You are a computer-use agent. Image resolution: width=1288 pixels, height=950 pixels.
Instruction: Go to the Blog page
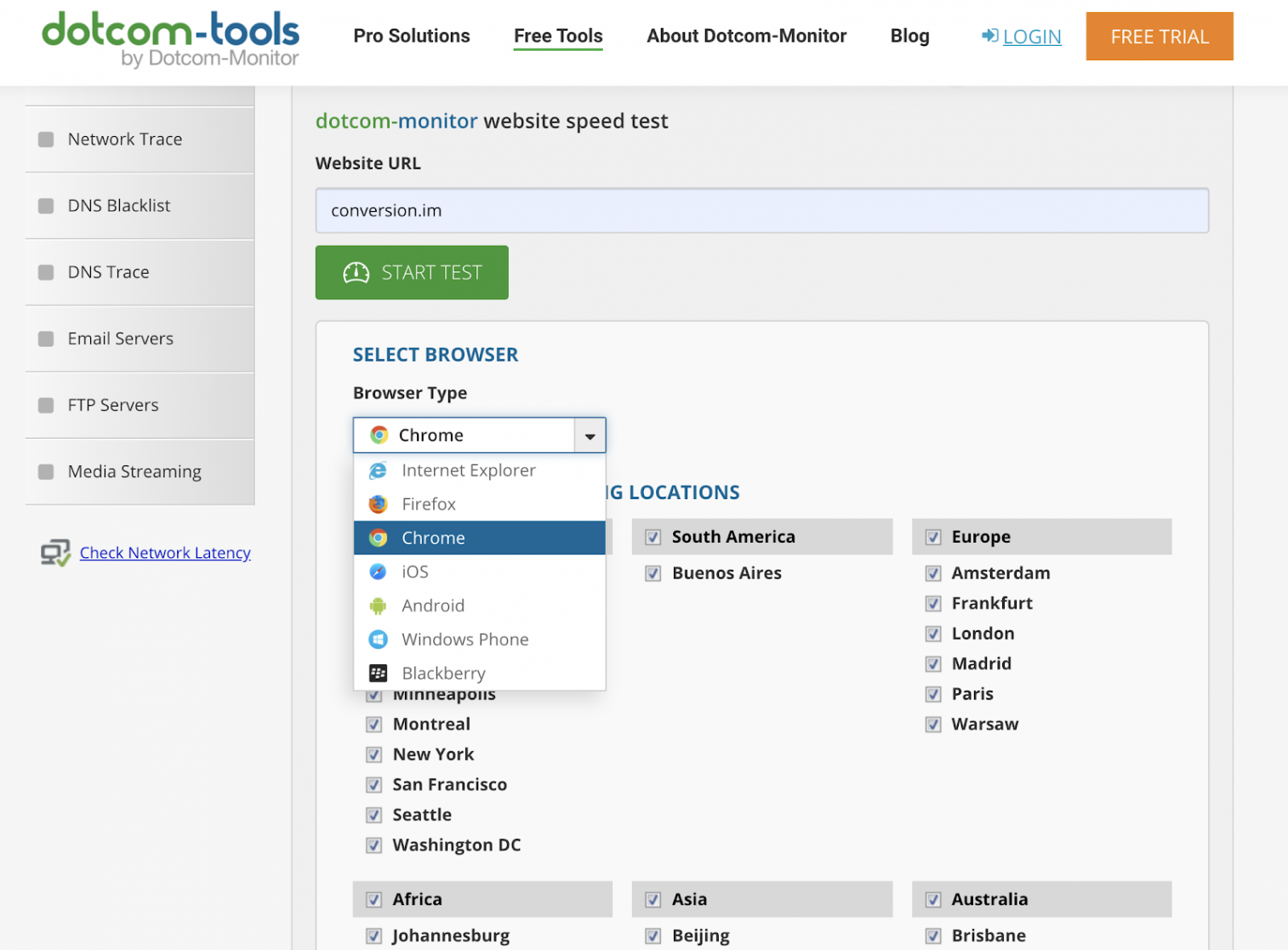pos(910,36)
